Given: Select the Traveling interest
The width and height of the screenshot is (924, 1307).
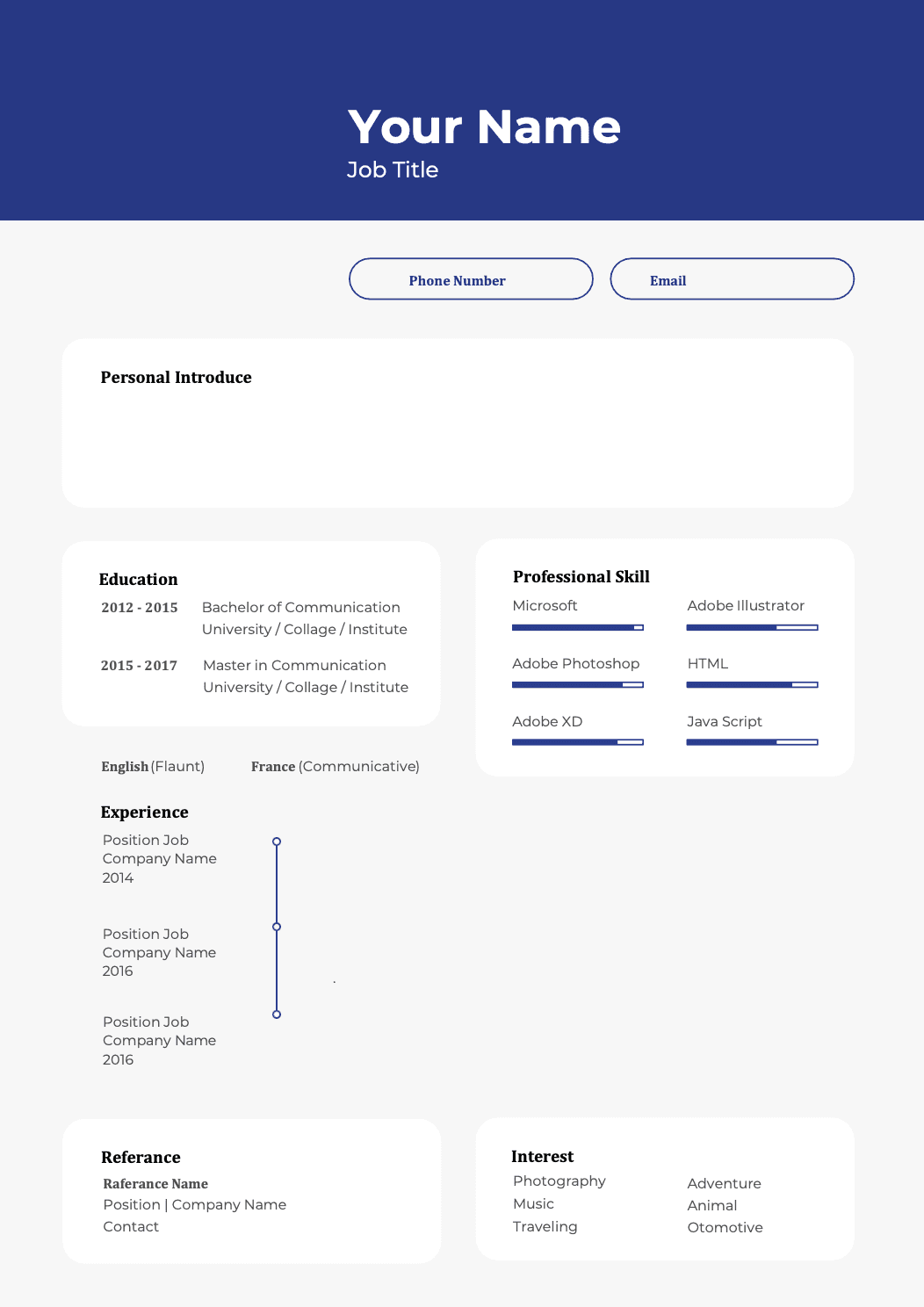Looking at the screenshot, I should coord(545,1227).
